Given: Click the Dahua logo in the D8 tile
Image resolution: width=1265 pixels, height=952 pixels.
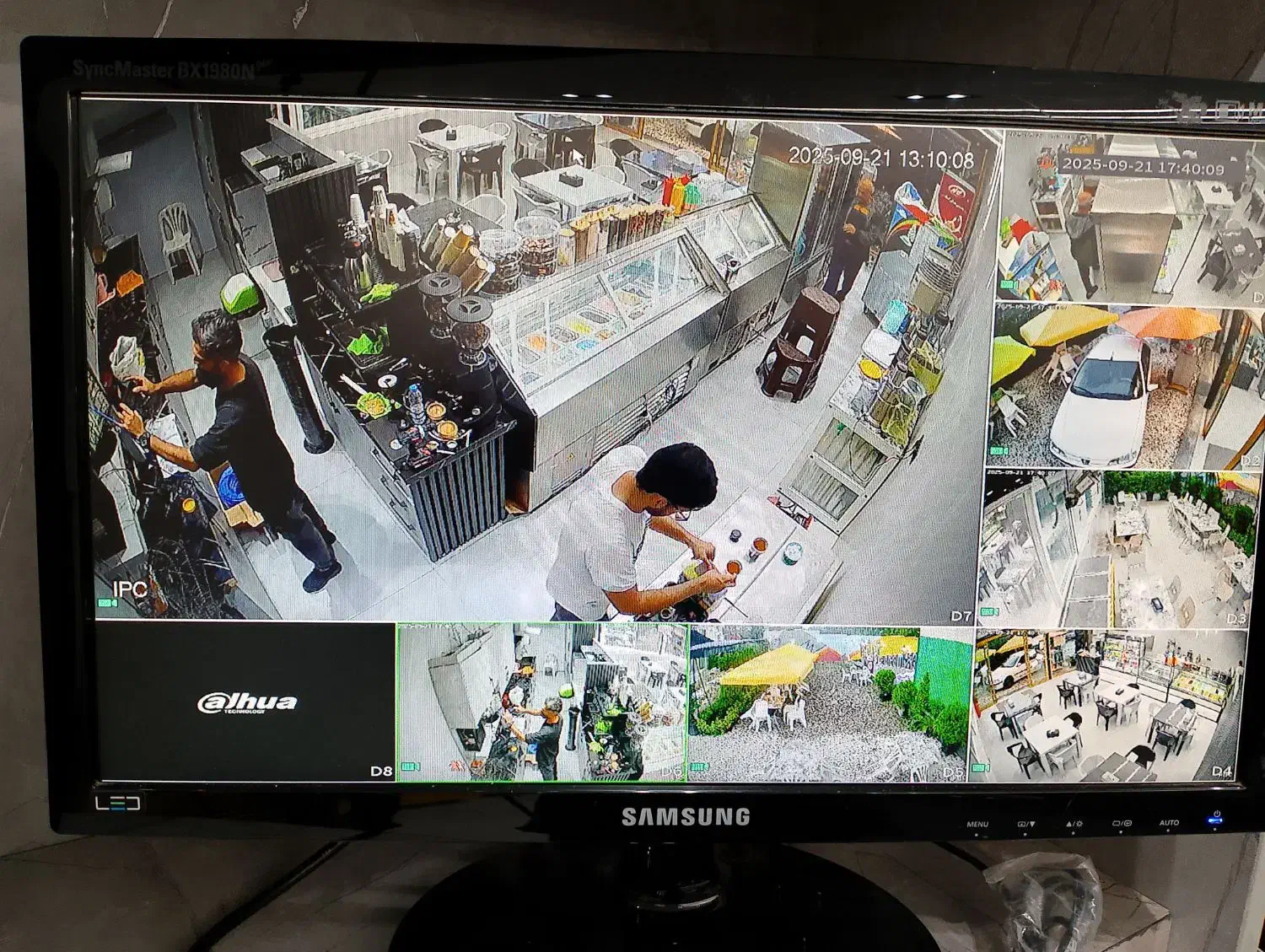Looking at the screenshot, I should point(246,702).
